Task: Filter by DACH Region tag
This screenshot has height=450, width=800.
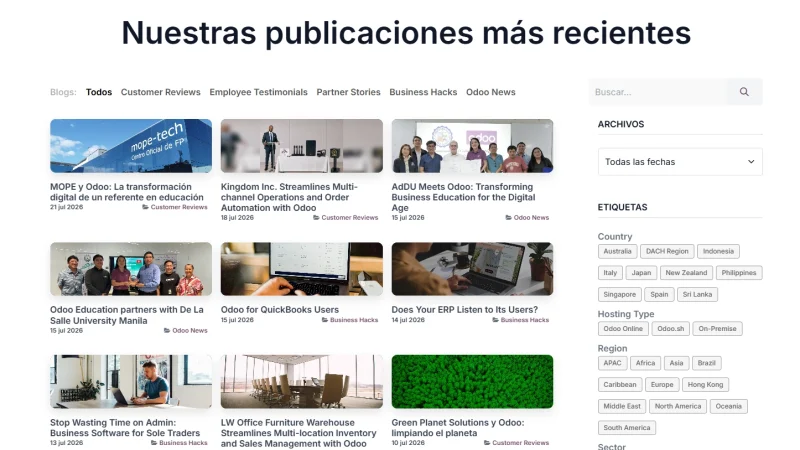Action: point(667,252)
